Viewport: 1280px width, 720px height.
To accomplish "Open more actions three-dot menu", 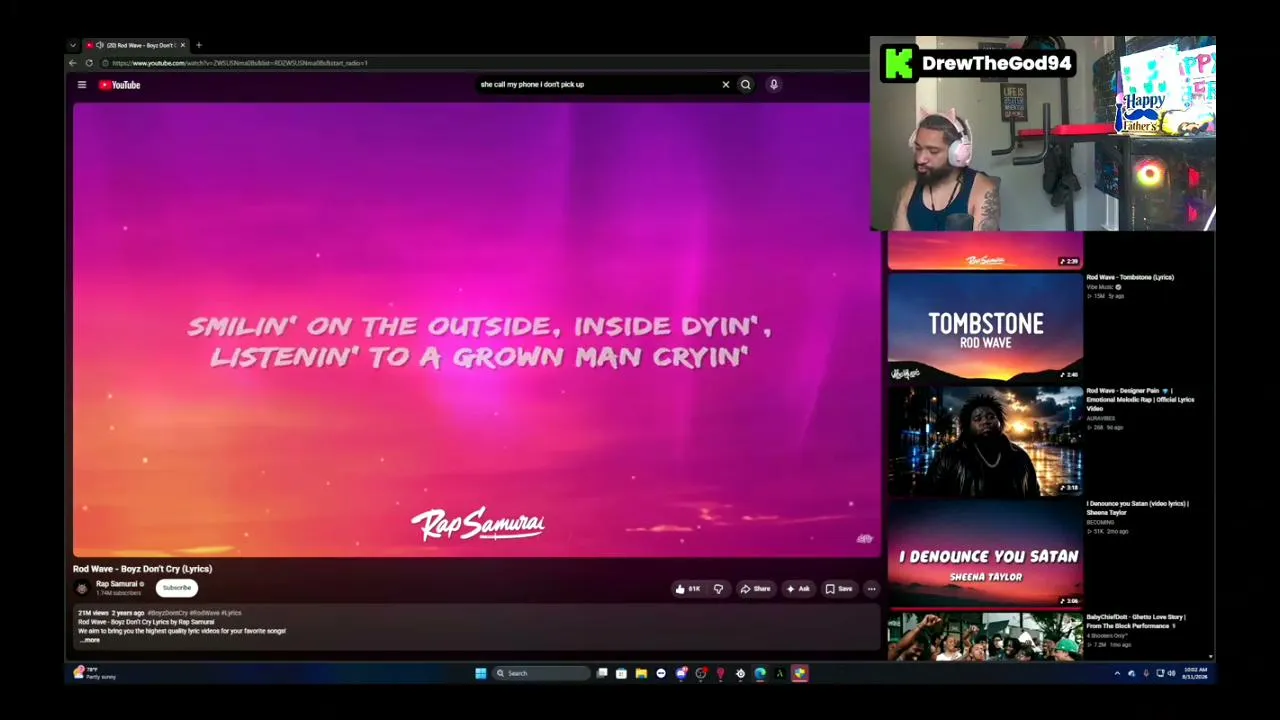I will pyautogui.click(x=871, y=589).
